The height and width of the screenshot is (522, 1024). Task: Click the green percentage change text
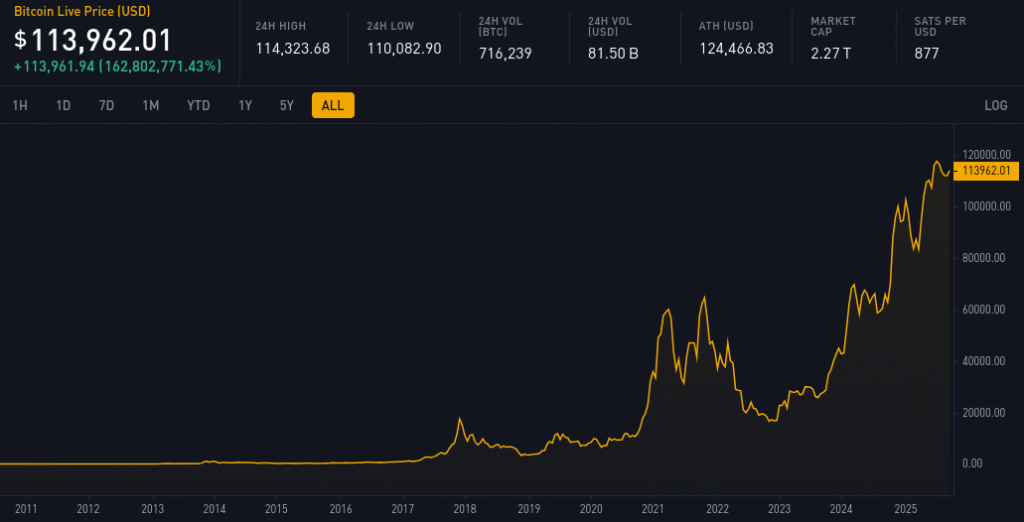click(x=118, y=67)
